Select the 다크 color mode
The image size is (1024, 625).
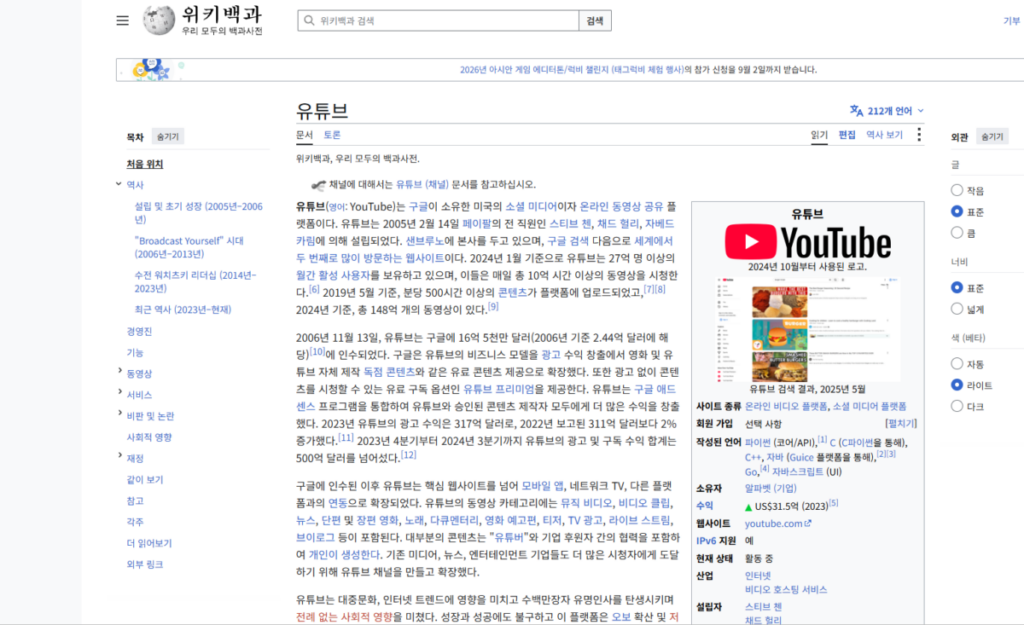pos(957,406)
